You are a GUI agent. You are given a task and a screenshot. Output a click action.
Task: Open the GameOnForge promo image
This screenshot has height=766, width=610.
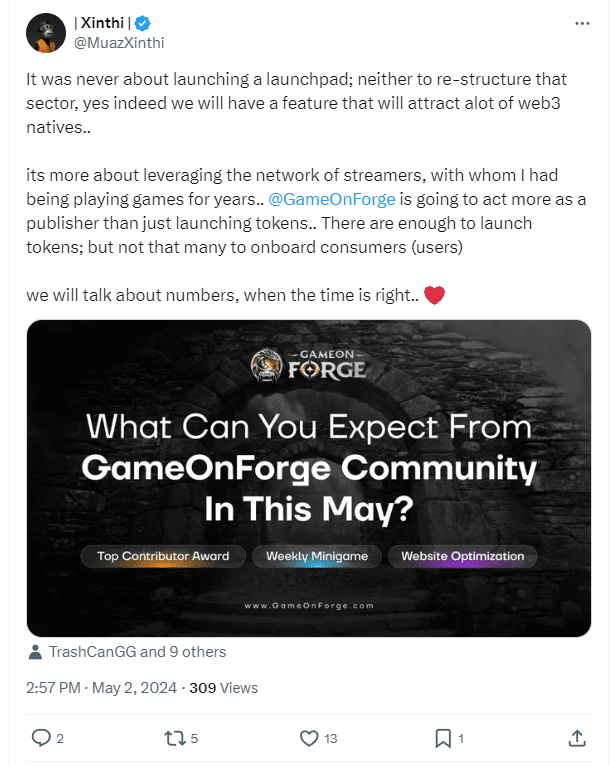309,478
